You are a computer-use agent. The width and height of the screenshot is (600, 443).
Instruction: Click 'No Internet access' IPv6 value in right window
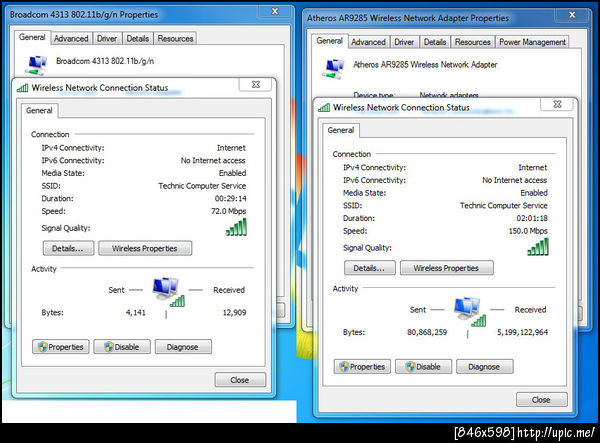pyautogui.click(x=514, y=180)
